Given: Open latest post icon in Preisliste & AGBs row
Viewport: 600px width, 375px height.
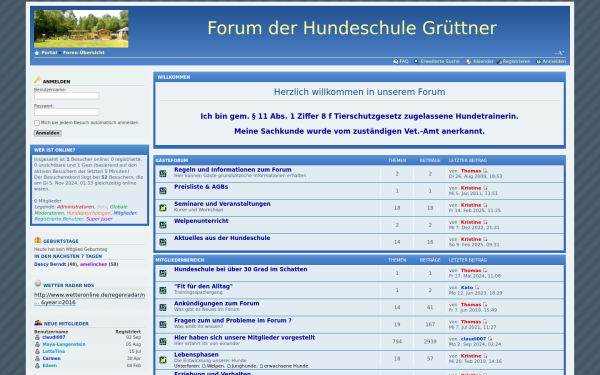Looking at the screenshot, I should point(485,188).
